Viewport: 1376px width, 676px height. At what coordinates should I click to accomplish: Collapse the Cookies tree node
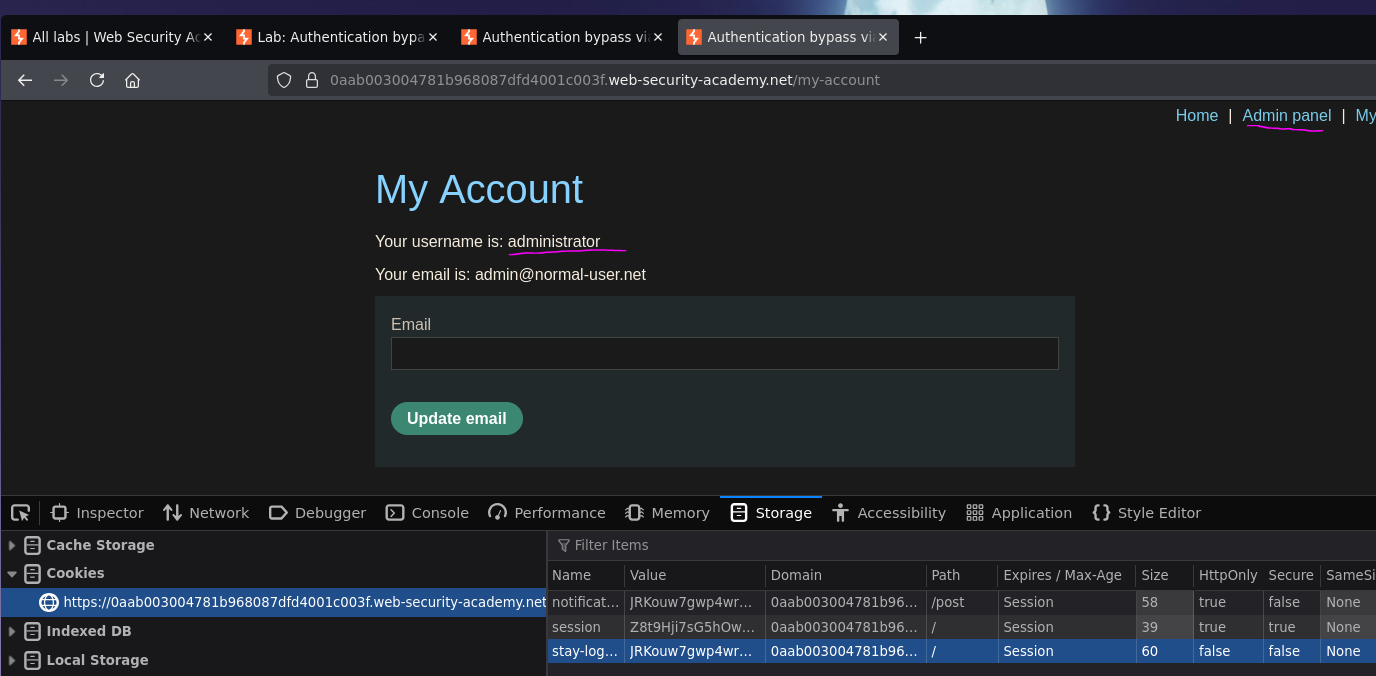(x=12, y=574)
